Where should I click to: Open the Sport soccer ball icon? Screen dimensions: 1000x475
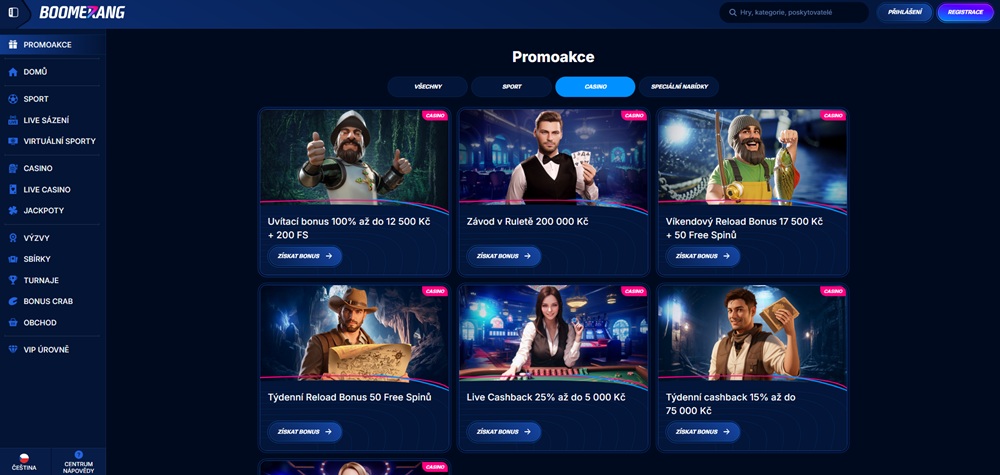(13, 99)
